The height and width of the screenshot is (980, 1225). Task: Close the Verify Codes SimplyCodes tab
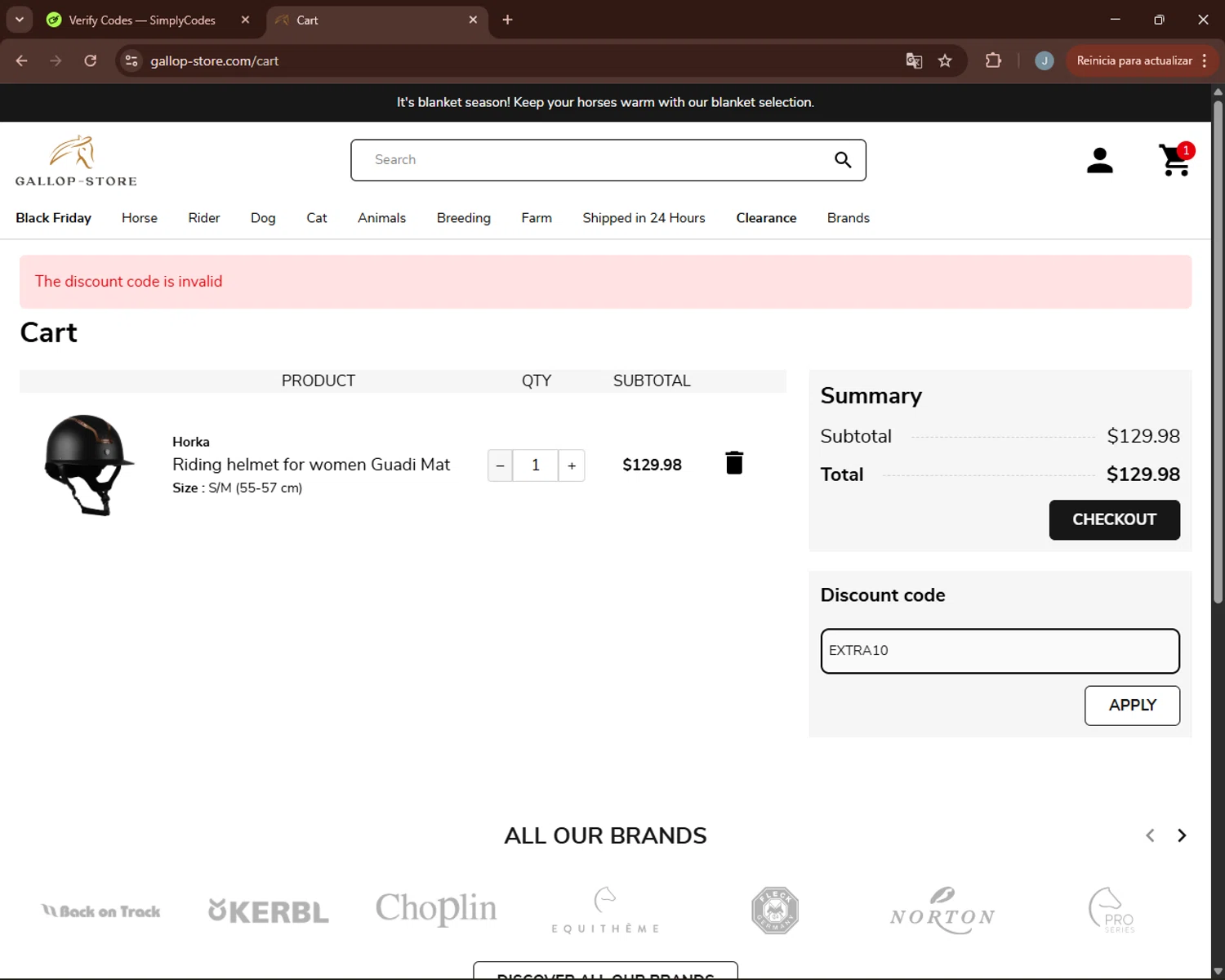tap(245, 20)
